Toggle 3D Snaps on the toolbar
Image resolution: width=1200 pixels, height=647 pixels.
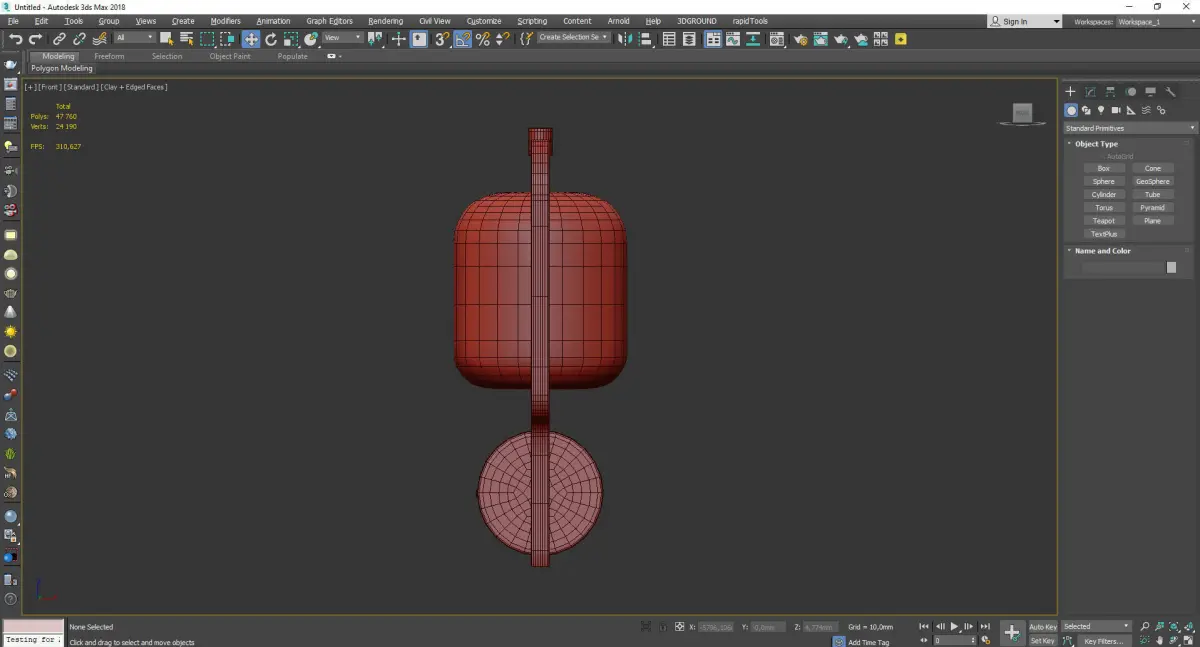pyautogui.click(x=441, y=39)
